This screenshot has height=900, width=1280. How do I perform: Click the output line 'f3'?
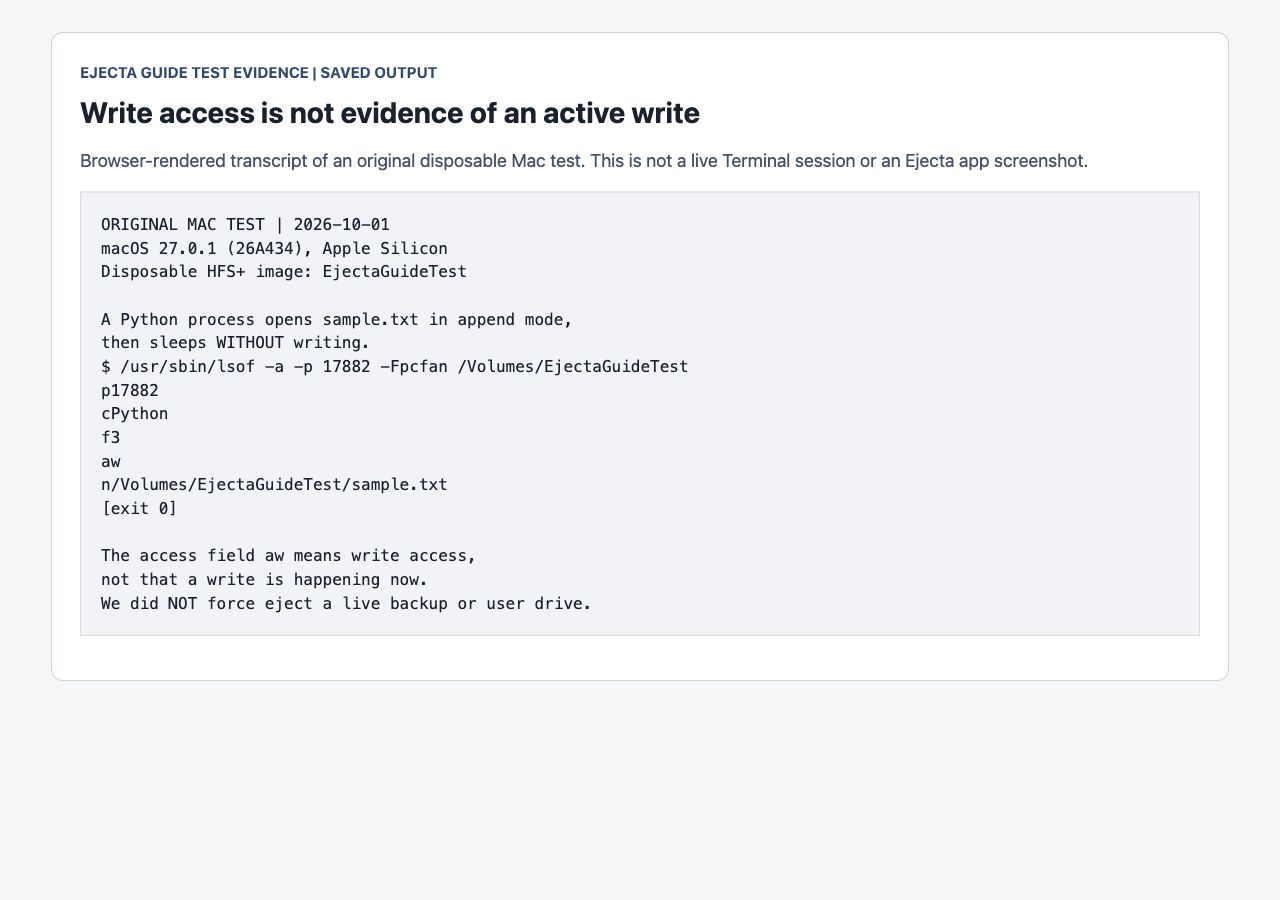point(110,437)
